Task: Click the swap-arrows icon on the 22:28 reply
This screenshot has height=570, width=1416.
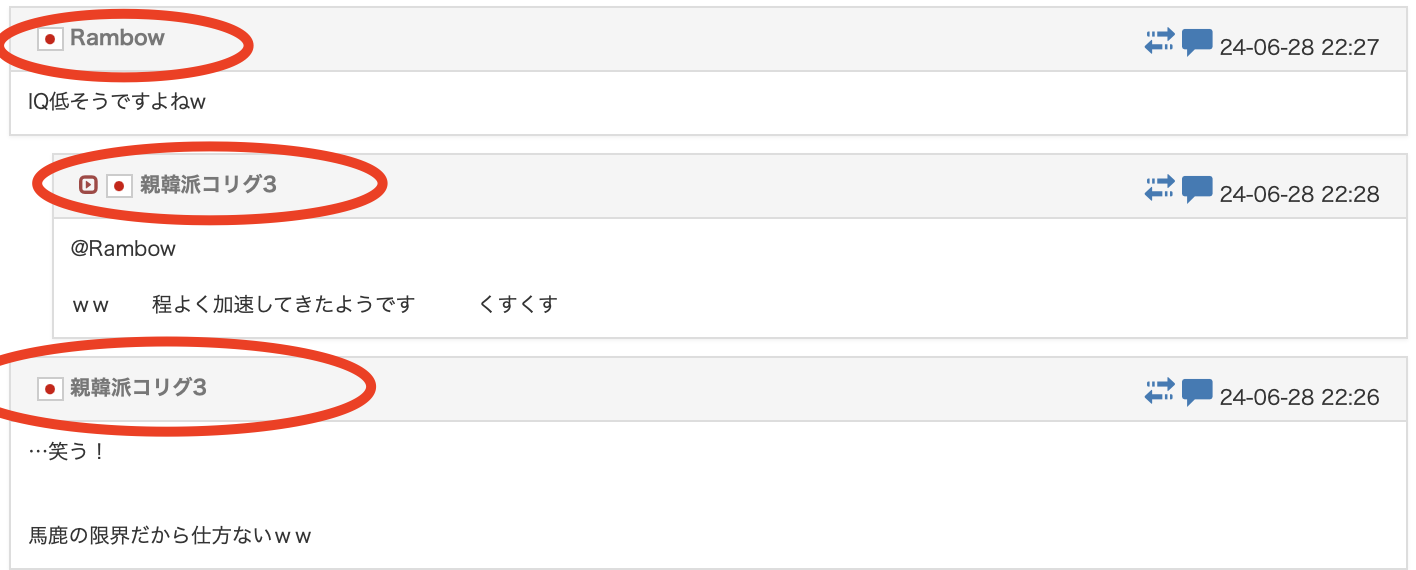Action: [x=1159, y=188]
